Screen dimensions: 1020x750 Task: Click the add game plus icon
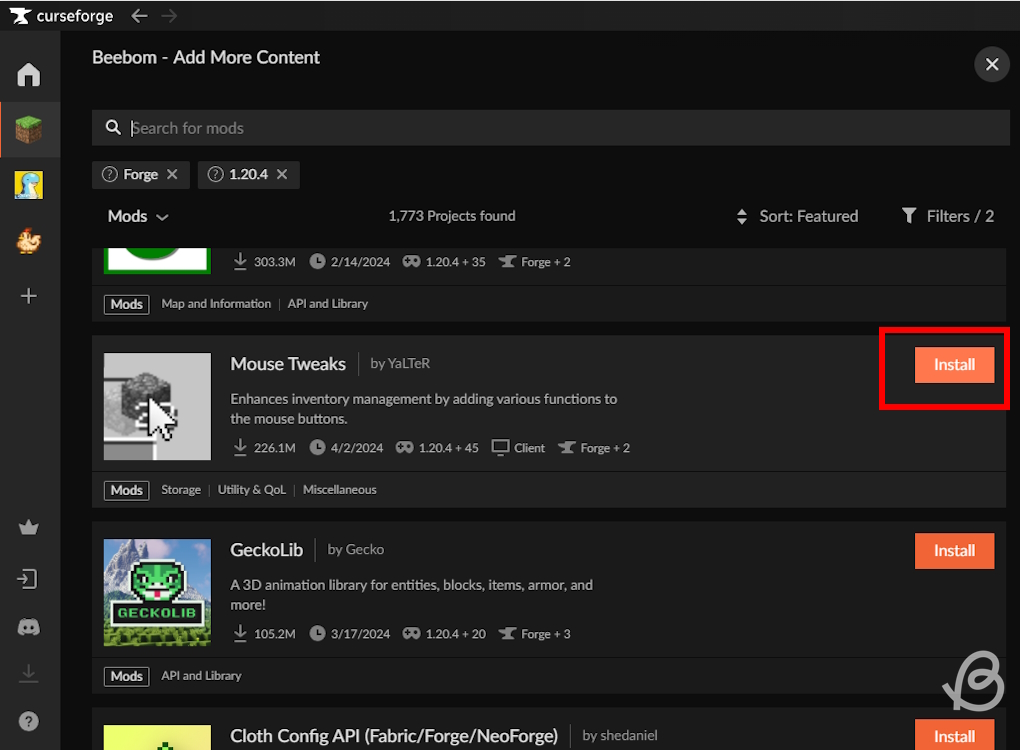tap(29, 296)
